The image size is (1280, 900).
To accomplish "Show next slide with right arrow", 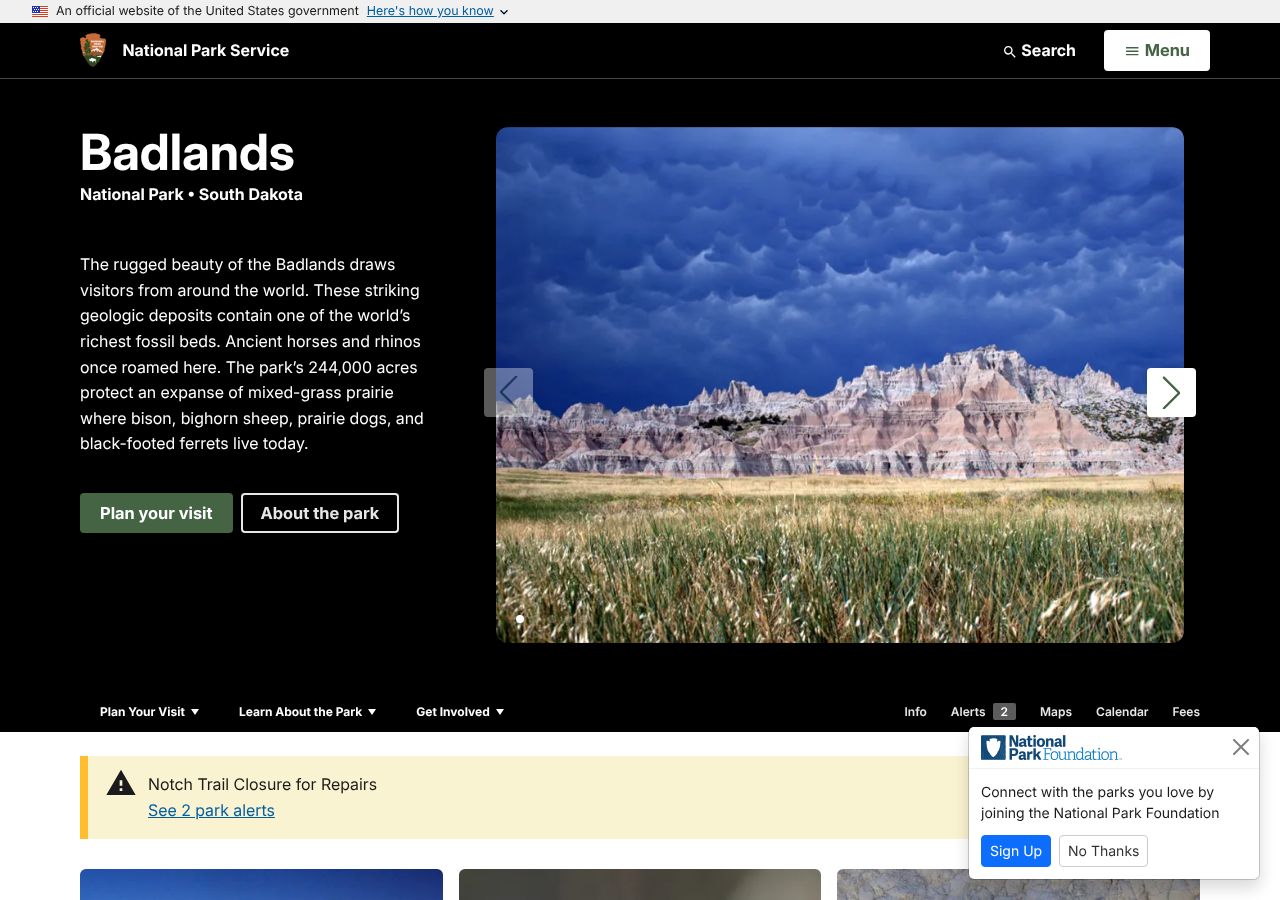I will (x=1171, y=392).
